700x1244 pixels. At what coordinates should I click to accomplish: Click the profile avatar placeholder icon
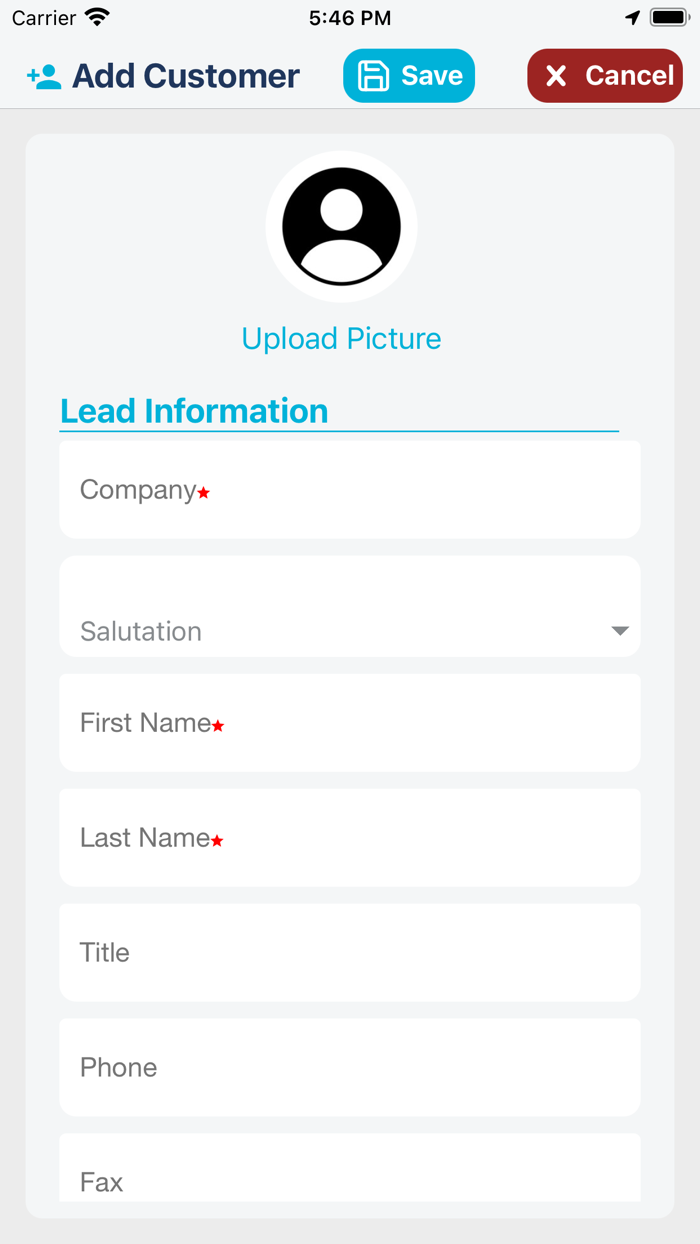point(342,226)
